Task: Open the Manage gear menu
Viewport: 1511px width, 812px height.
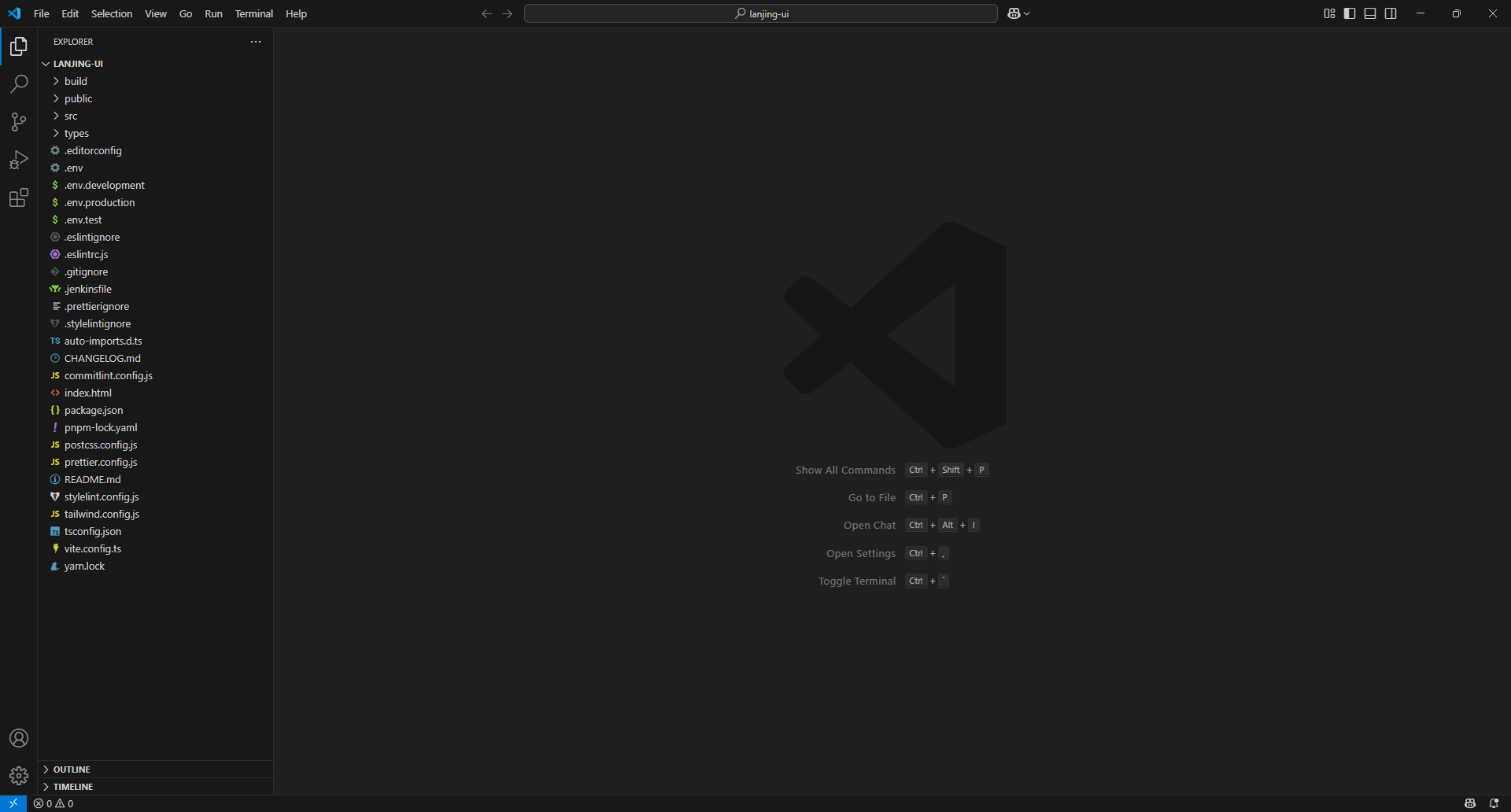Action: pos(19,776)
